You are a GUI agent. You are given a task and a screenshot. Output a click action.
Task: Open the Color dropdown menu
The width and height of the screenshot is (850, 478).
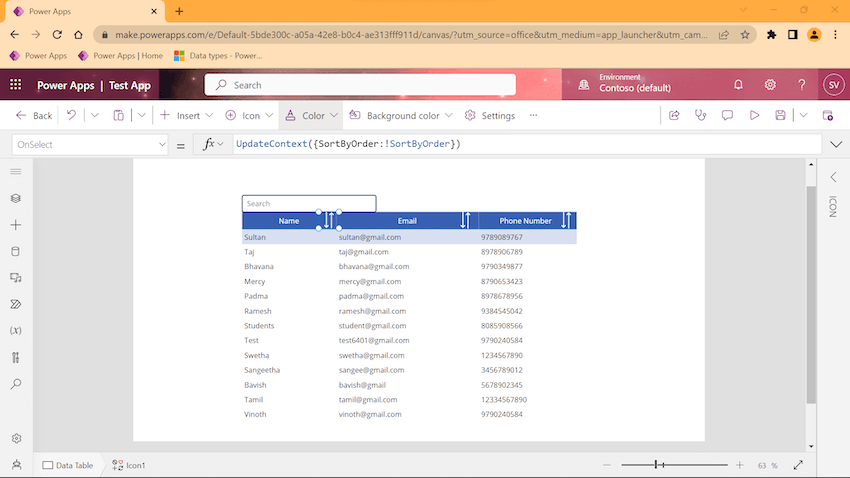pyautogui.click(x=311, y=115)
